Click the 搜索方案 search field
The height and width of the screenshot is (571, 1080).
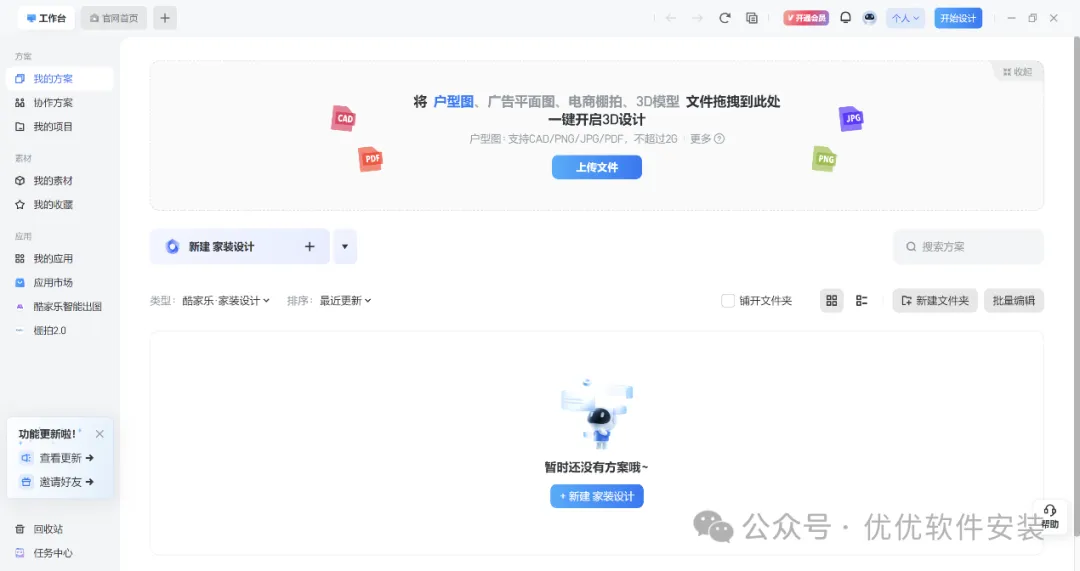[968, 247]
